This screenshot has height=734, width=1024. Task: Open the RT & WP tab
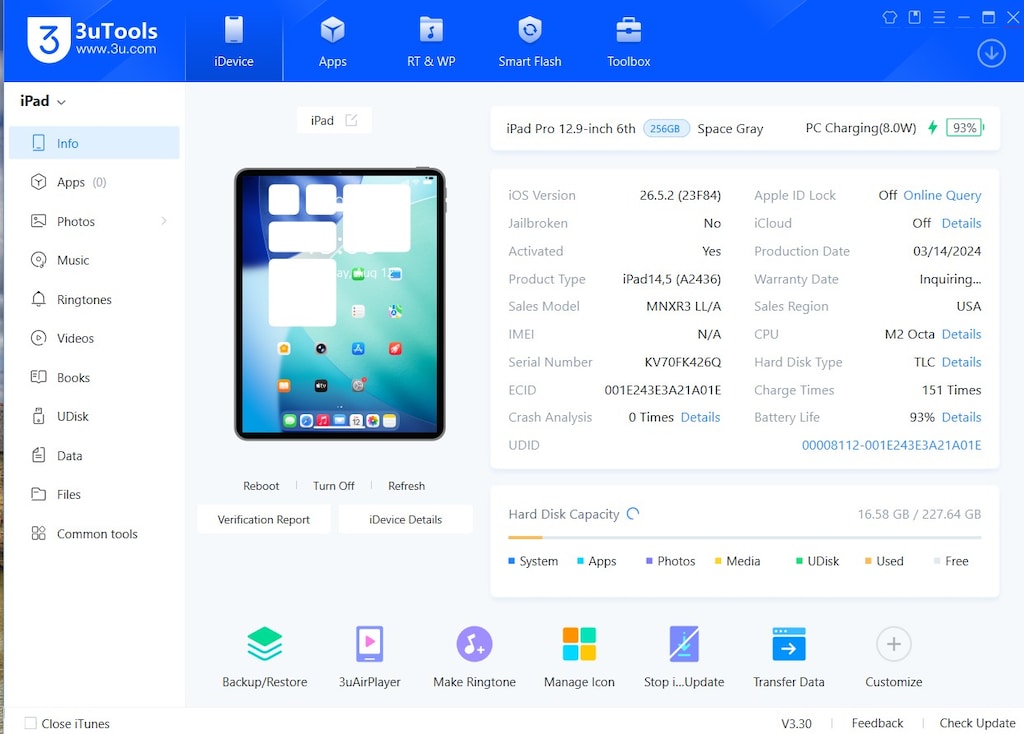(431, 42)
